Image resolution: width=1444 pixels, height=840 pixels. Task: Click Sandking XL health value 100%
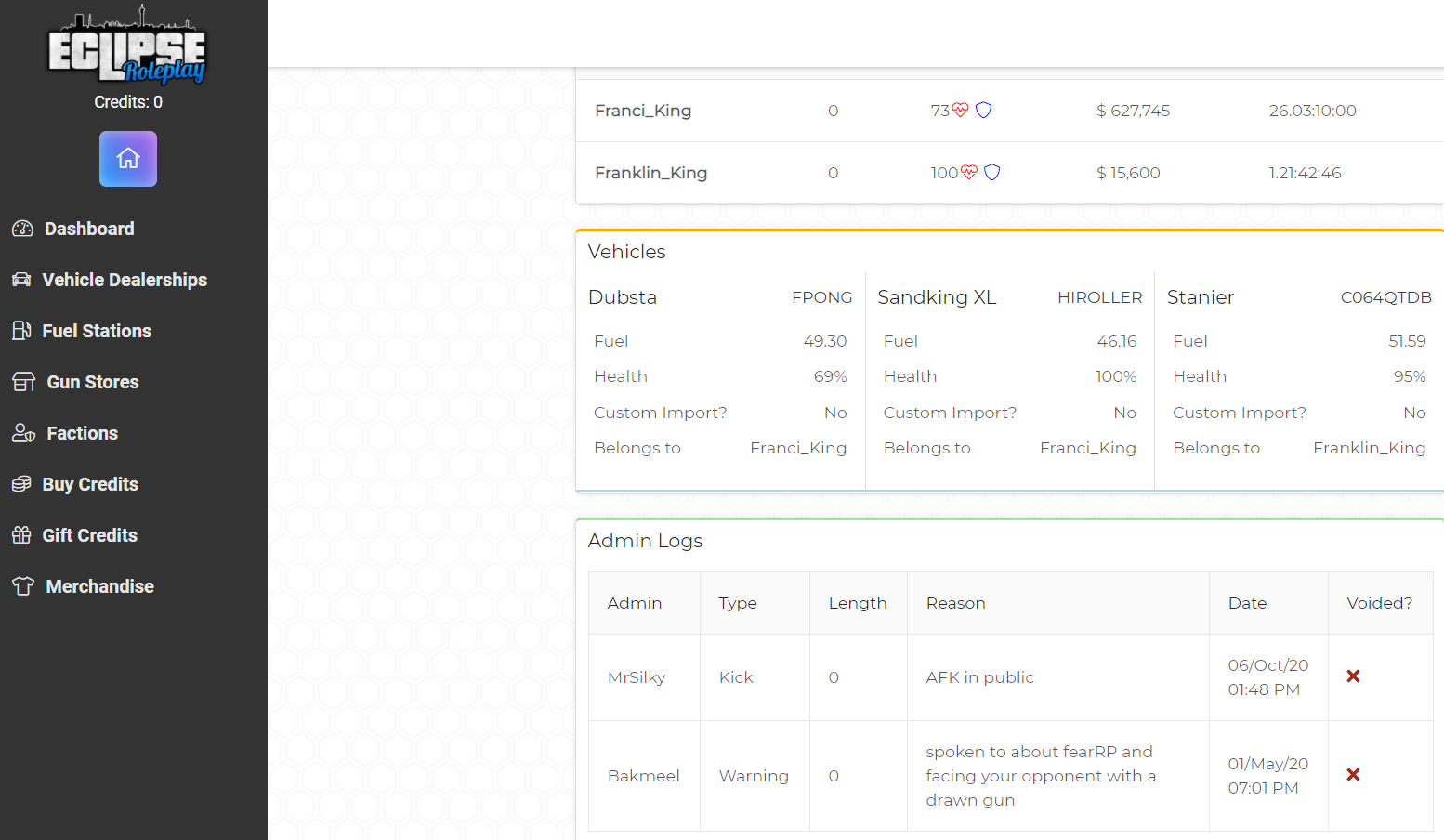pos(1116,376)
